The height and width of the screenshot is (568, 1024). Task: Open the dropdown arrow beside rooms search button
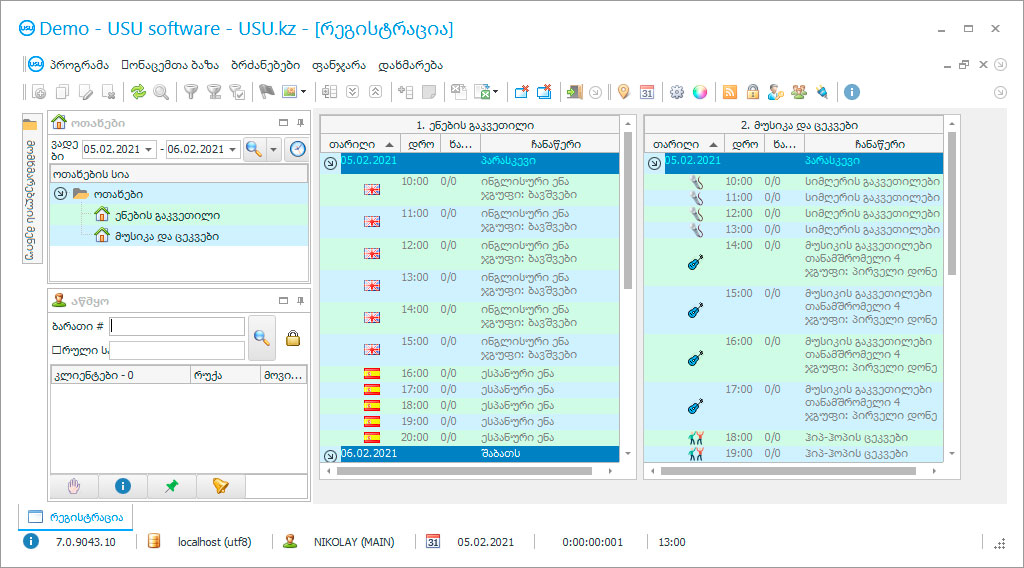point(274,150)
